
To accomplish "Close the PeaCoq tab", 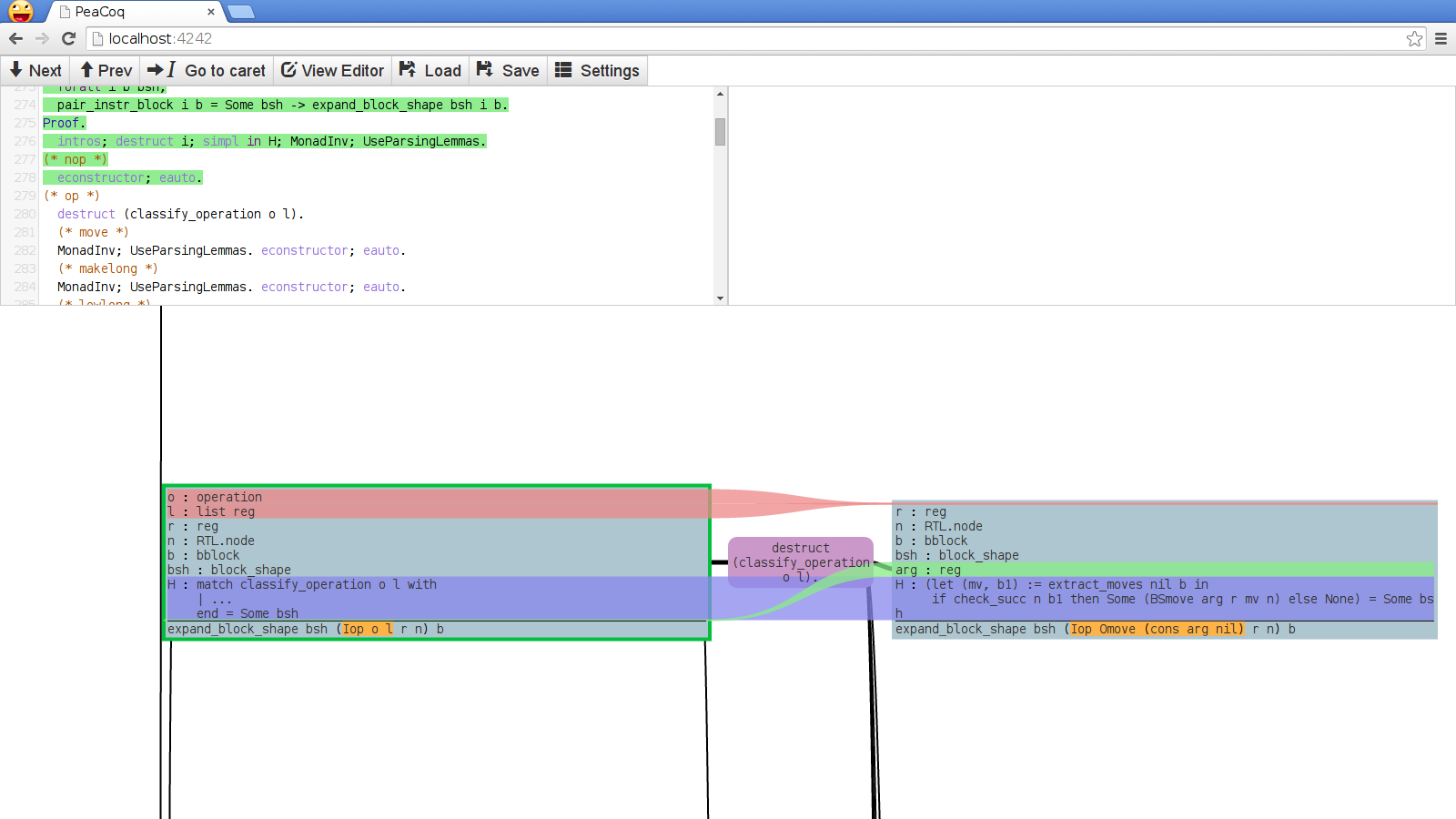I will [x=211, y=12].
